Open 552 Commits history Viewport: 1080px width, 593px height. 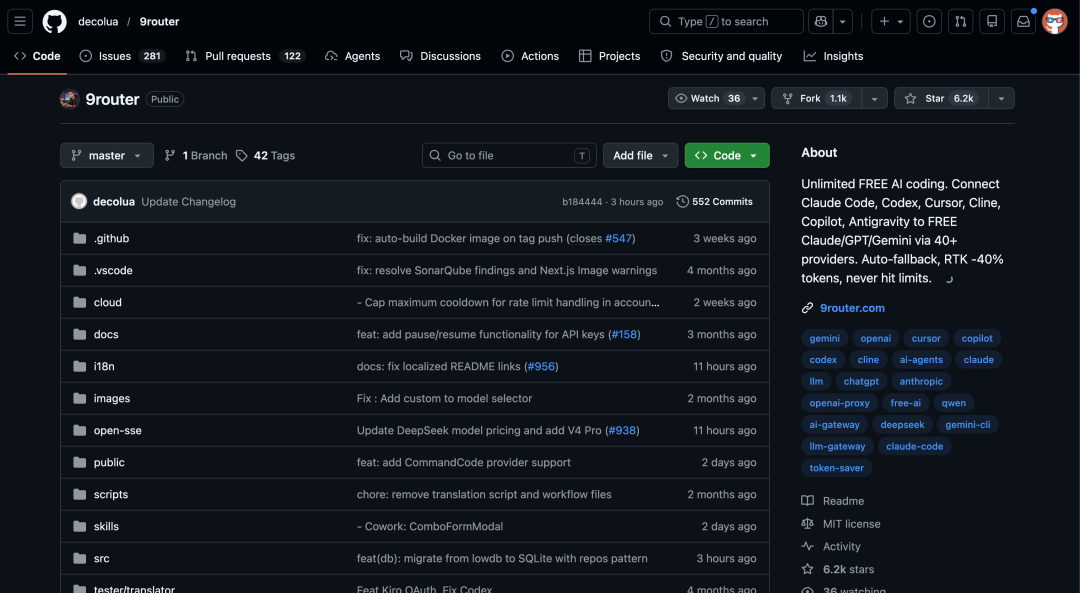(x=714, y=202)
